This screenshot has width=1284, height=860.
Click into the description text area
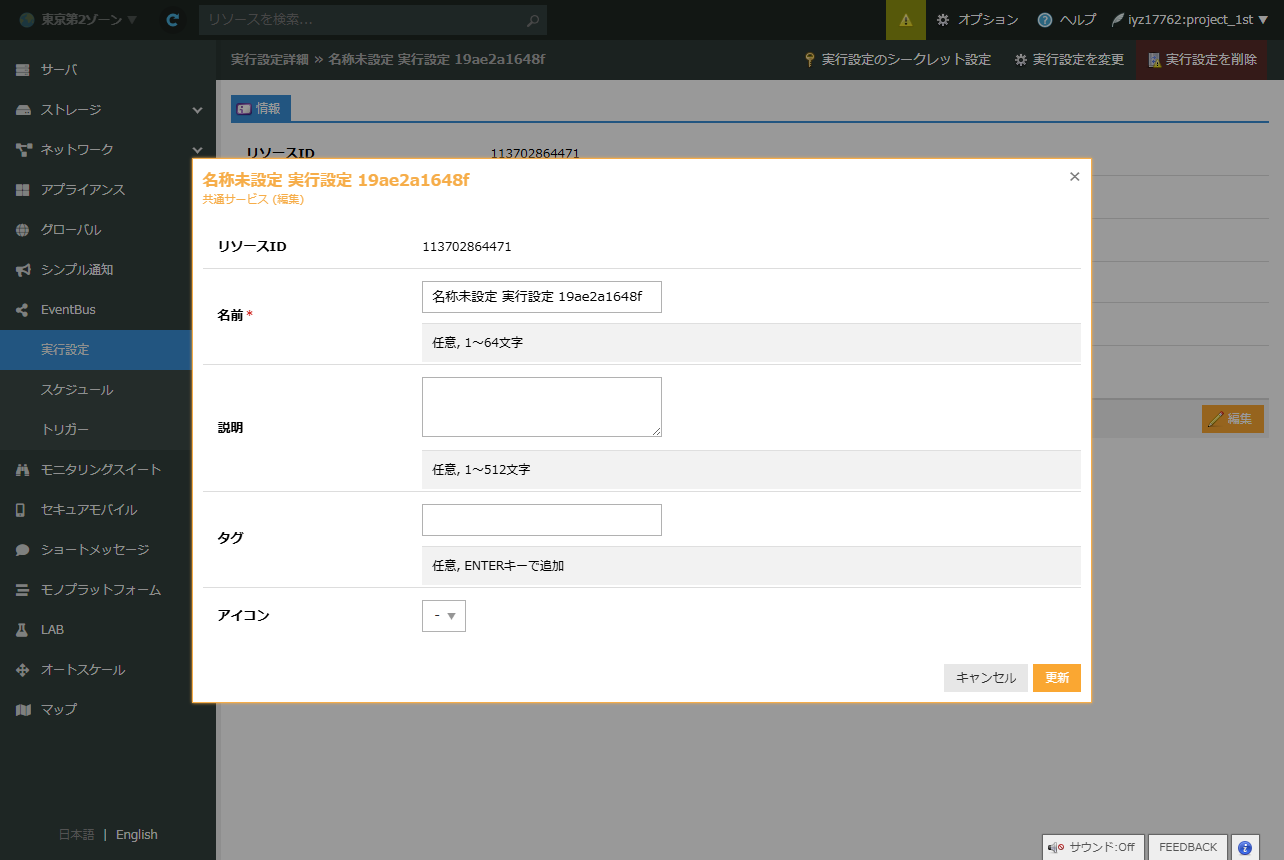[541, 407]
